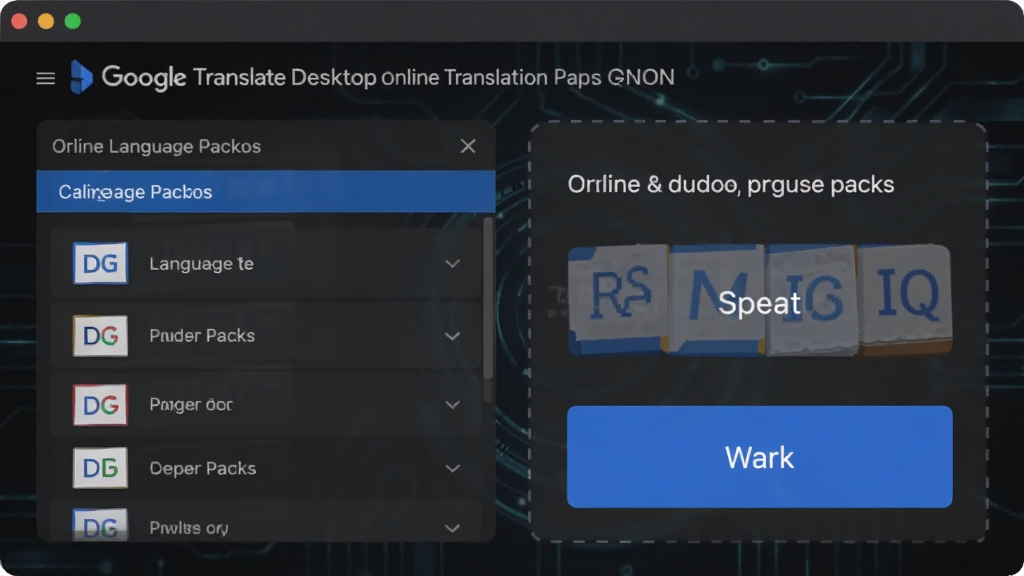Click the Google Translate logo icon
Screen dimensions: 1024x576
81,77
